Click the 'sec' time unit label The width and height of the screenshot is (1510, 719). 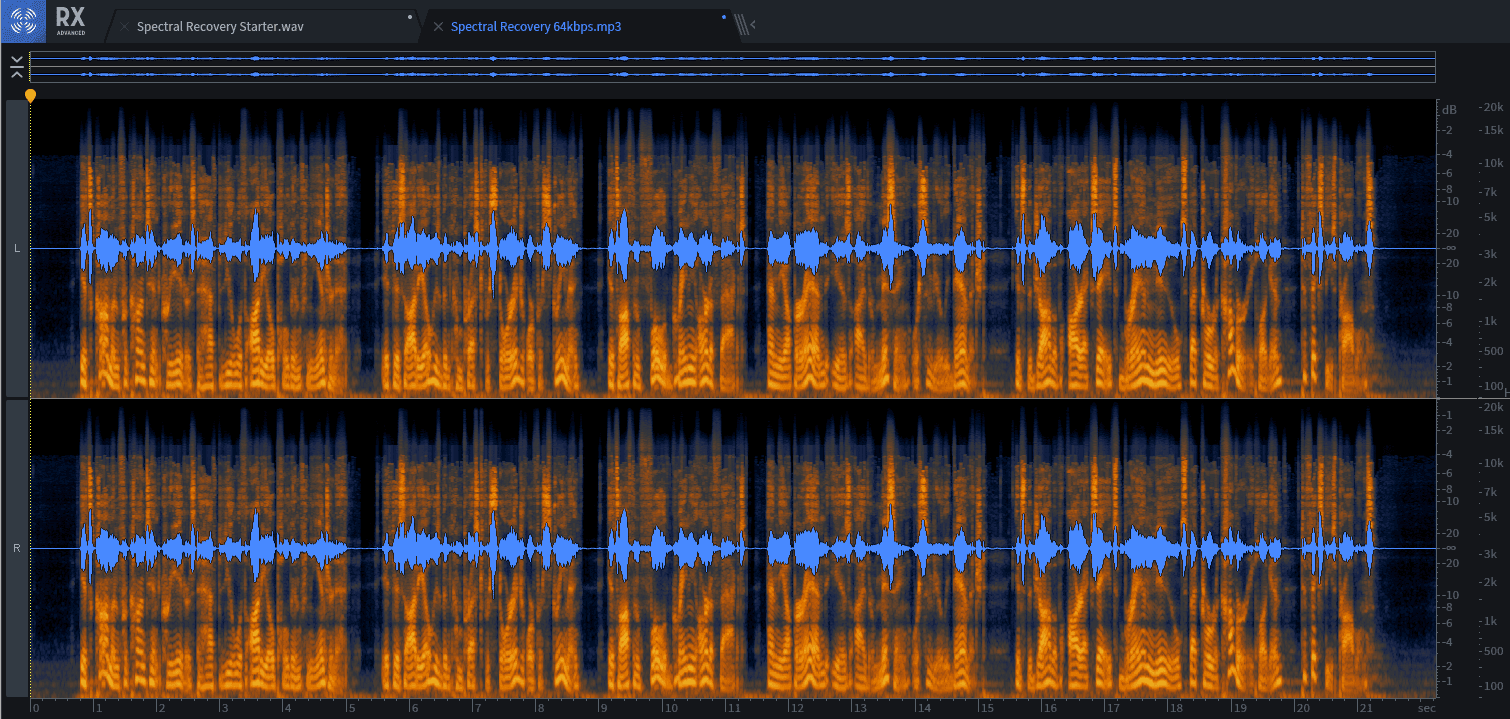pyautogui.click(x=1426, y=708)
